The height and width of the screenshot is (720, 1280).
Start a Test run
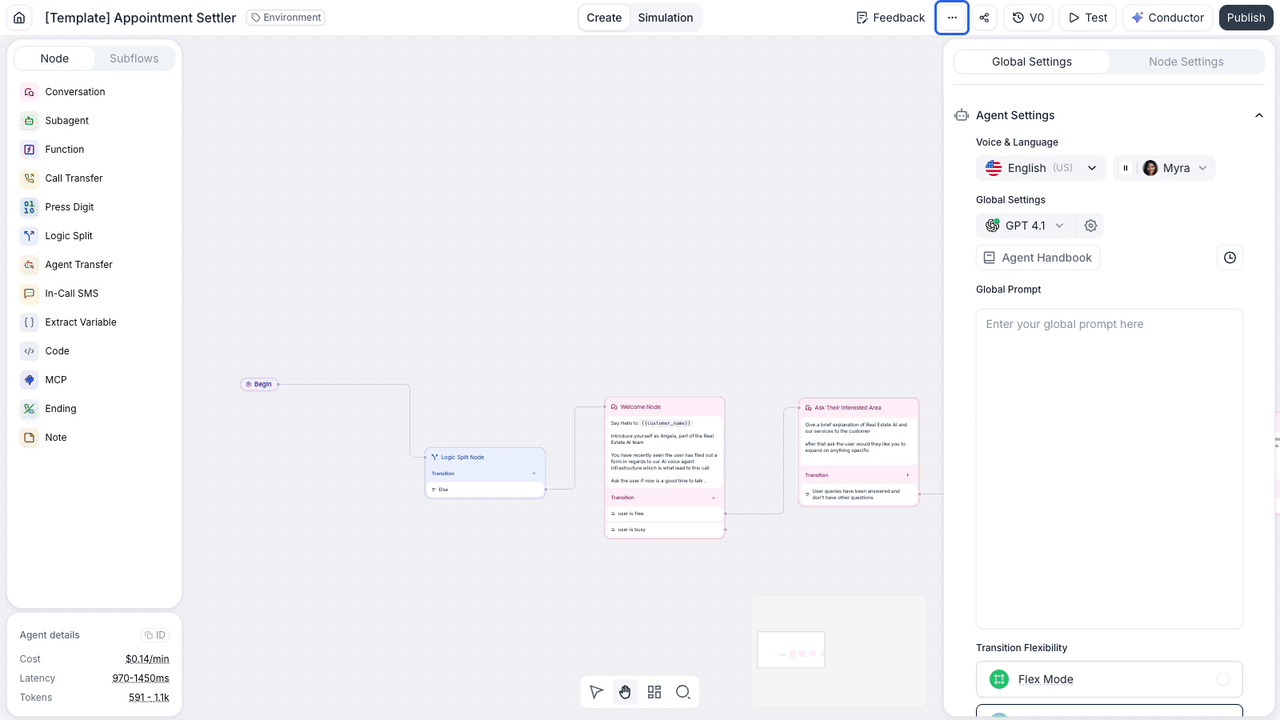(1088, 18)
